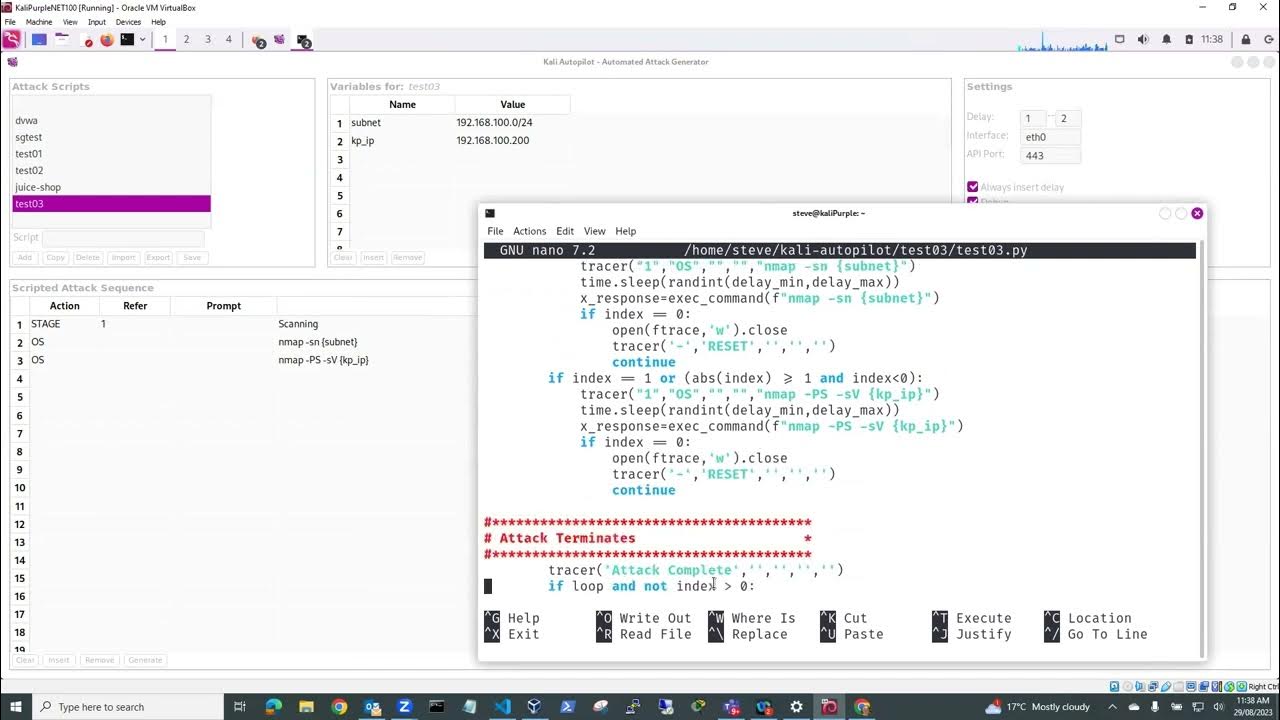Viewport: 1280px width, 720px height.
Task: Click the Windows taskbar search box
Action: 128,706
